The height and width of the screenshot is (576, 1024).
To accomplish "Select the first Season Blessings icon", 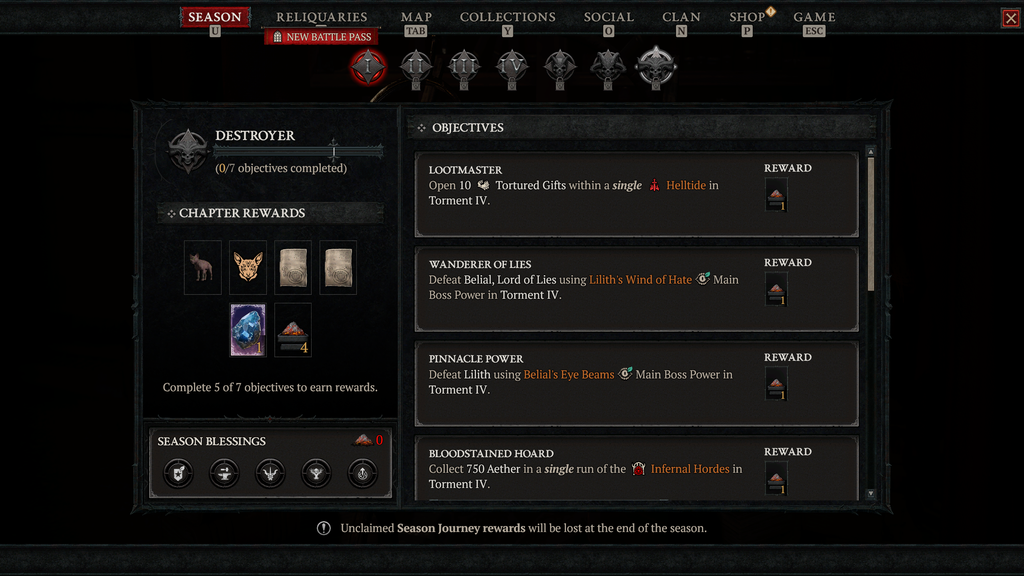I will click(178, 473).
